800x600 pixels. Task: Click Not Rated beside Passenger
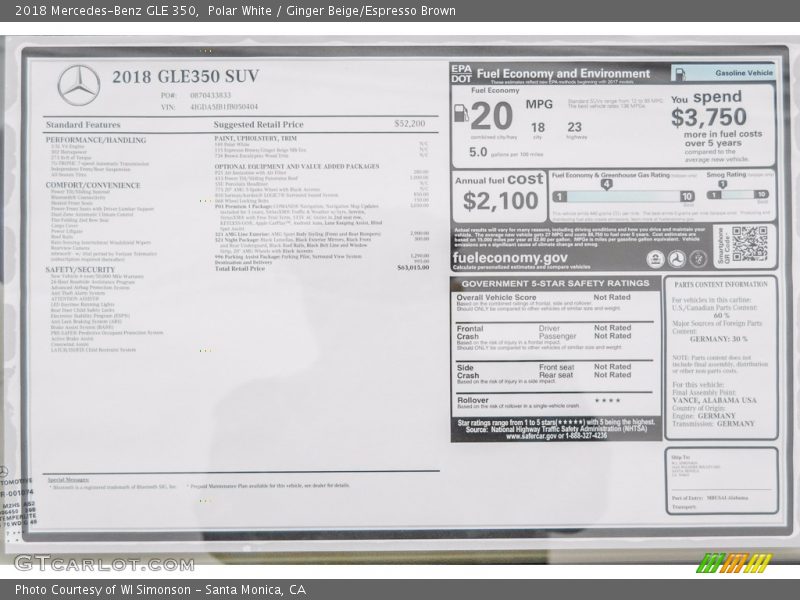pos(612,336)
